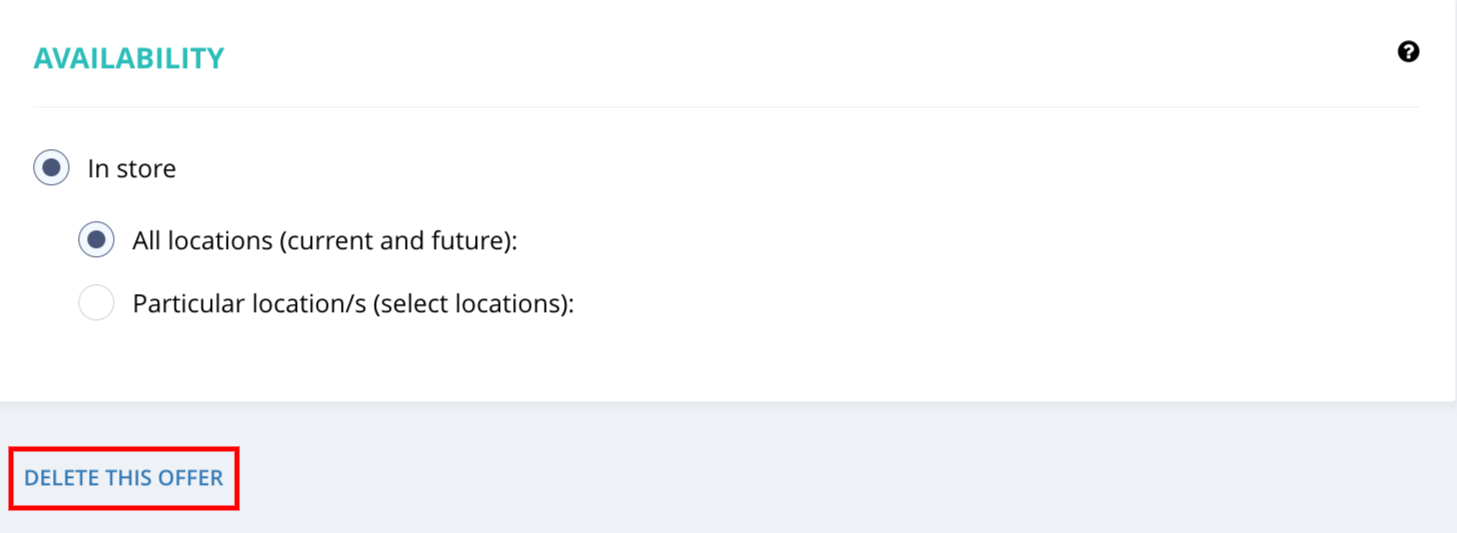
Task: Click the 'Particular location/s (select locations)' label
Action: (353, 304)
